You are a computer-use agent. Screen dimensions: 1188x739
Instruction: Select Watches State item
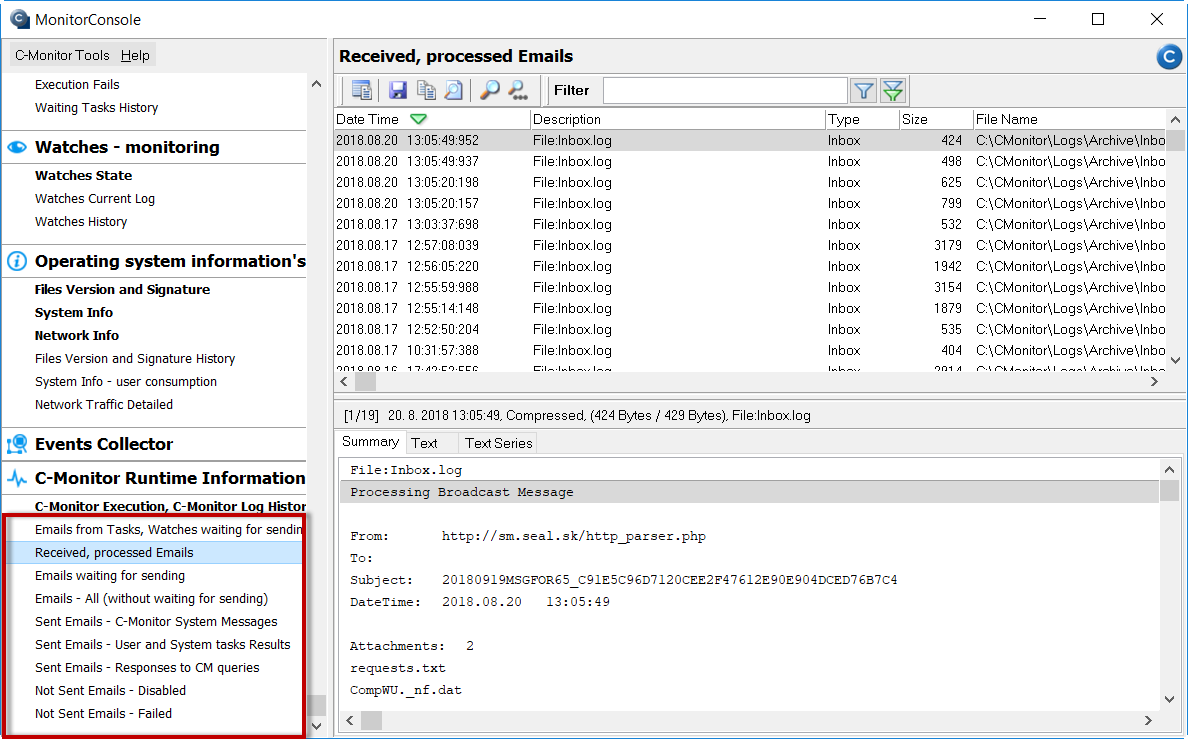[83, 176]
